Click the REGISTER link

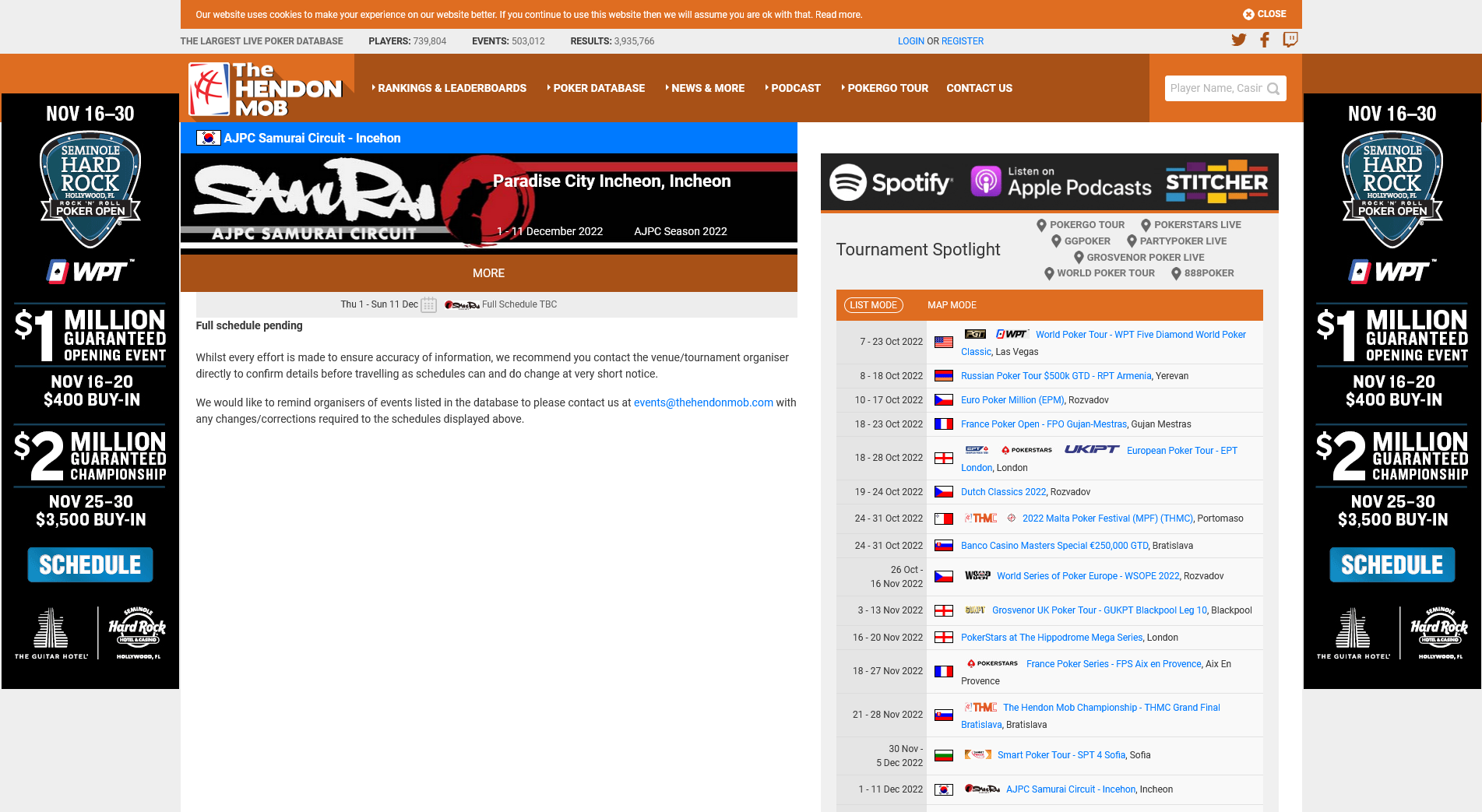963,41
